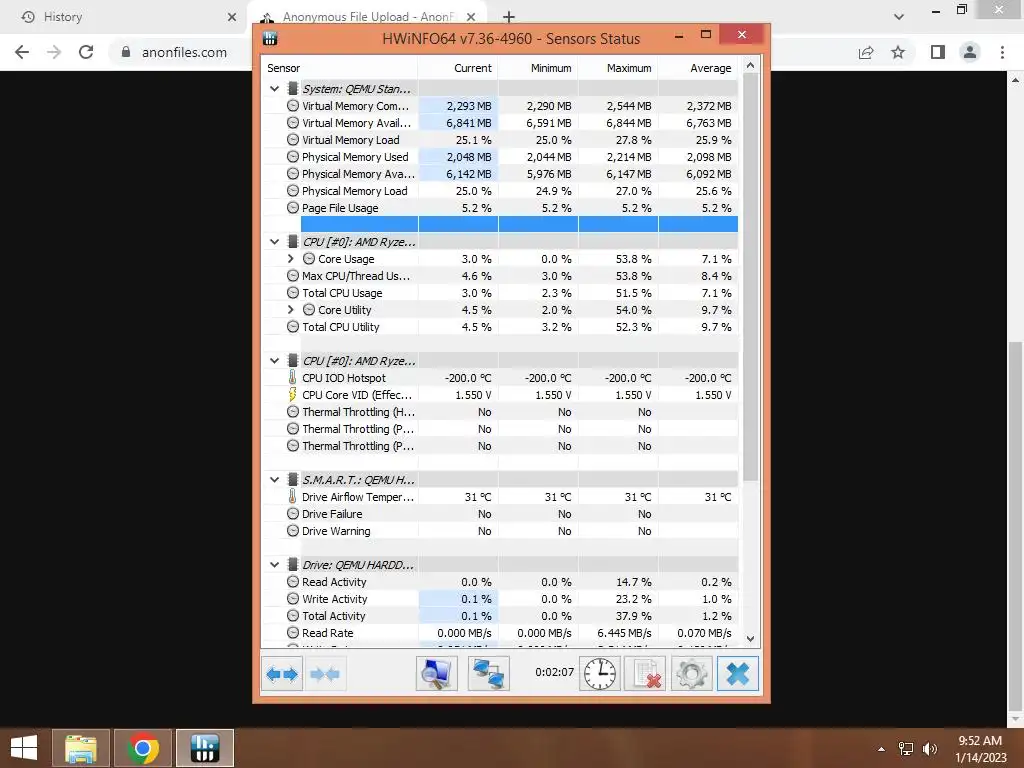Select the Drive Failure row
This screenshot has height=768, width=1024.
(500, 513)
